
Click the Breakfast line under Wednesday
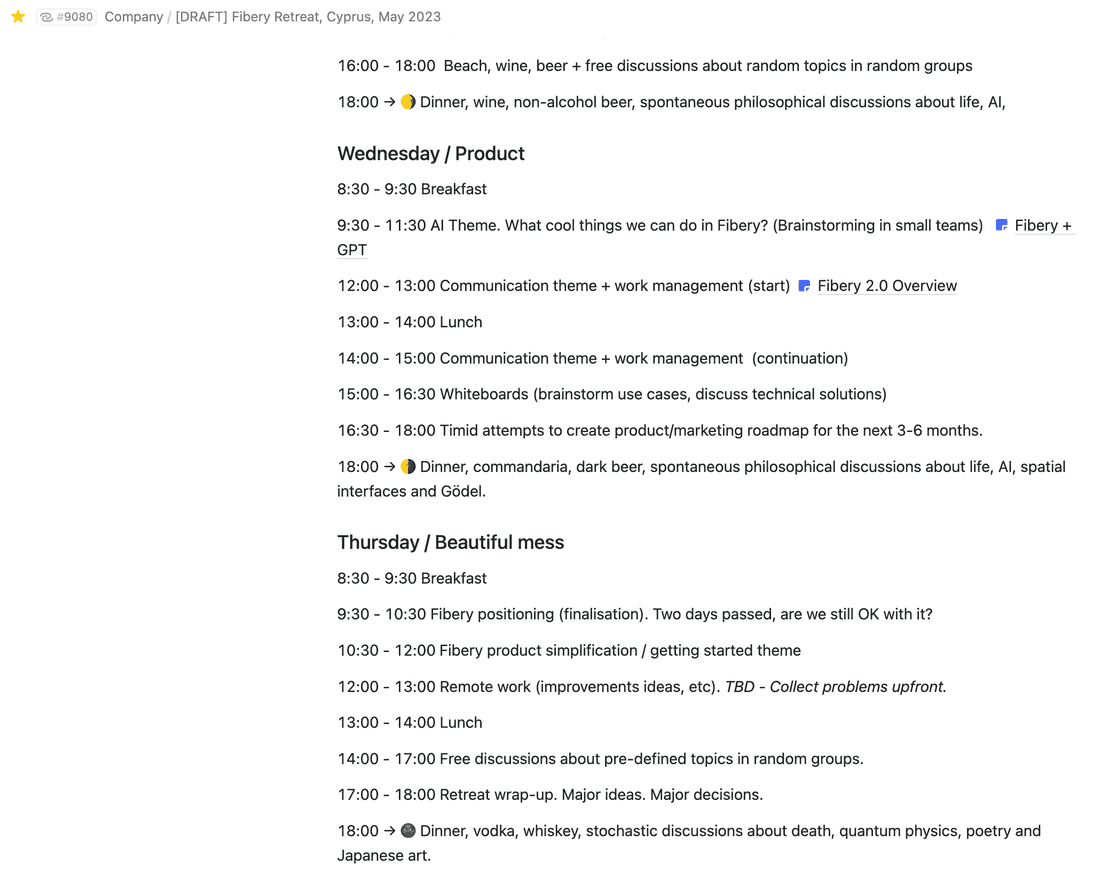click(412, 189)
